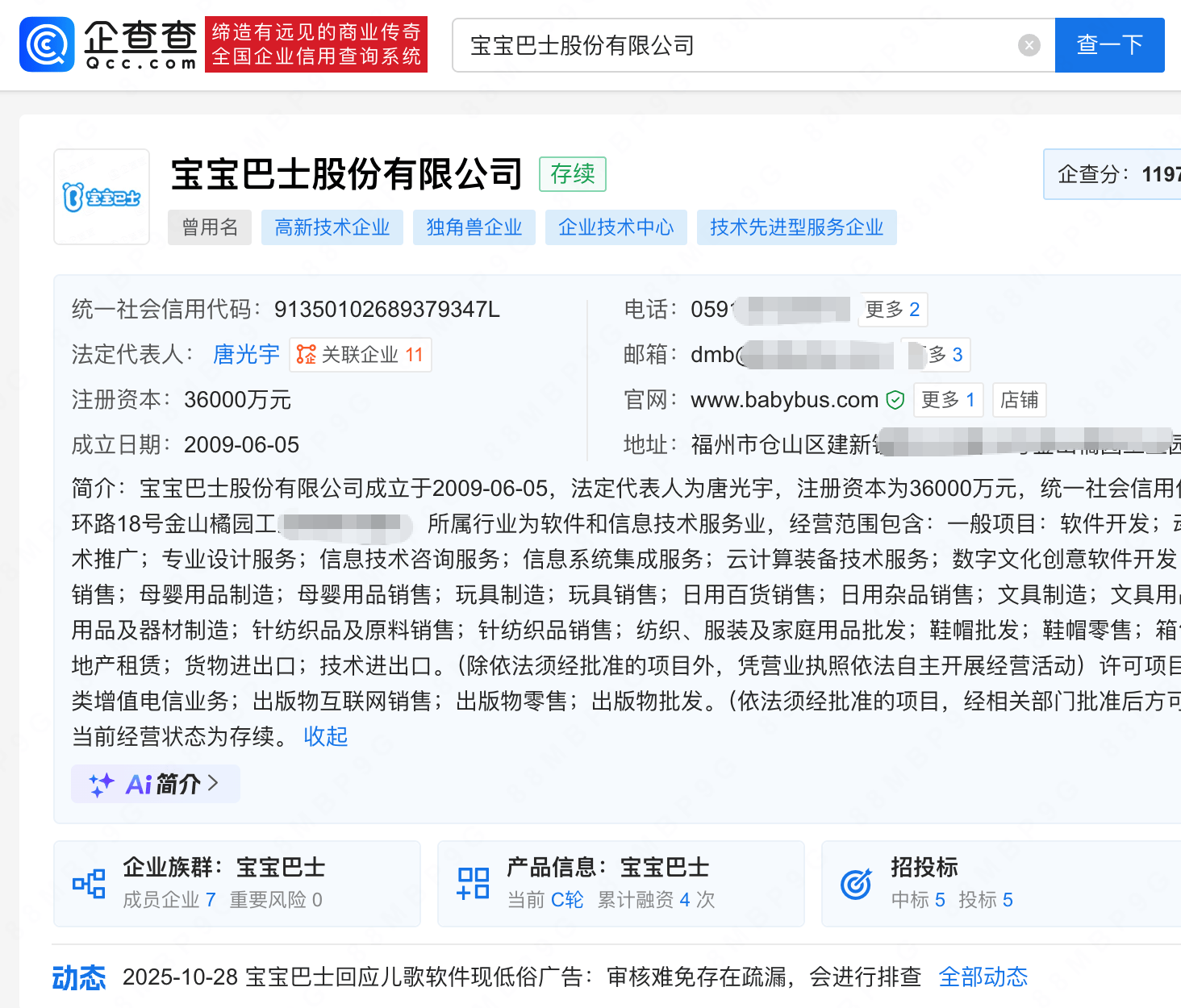Click inside the company search input field
Viewport: 1181px width, 1008px height.
pyautogui.click(x=726, y=45)
